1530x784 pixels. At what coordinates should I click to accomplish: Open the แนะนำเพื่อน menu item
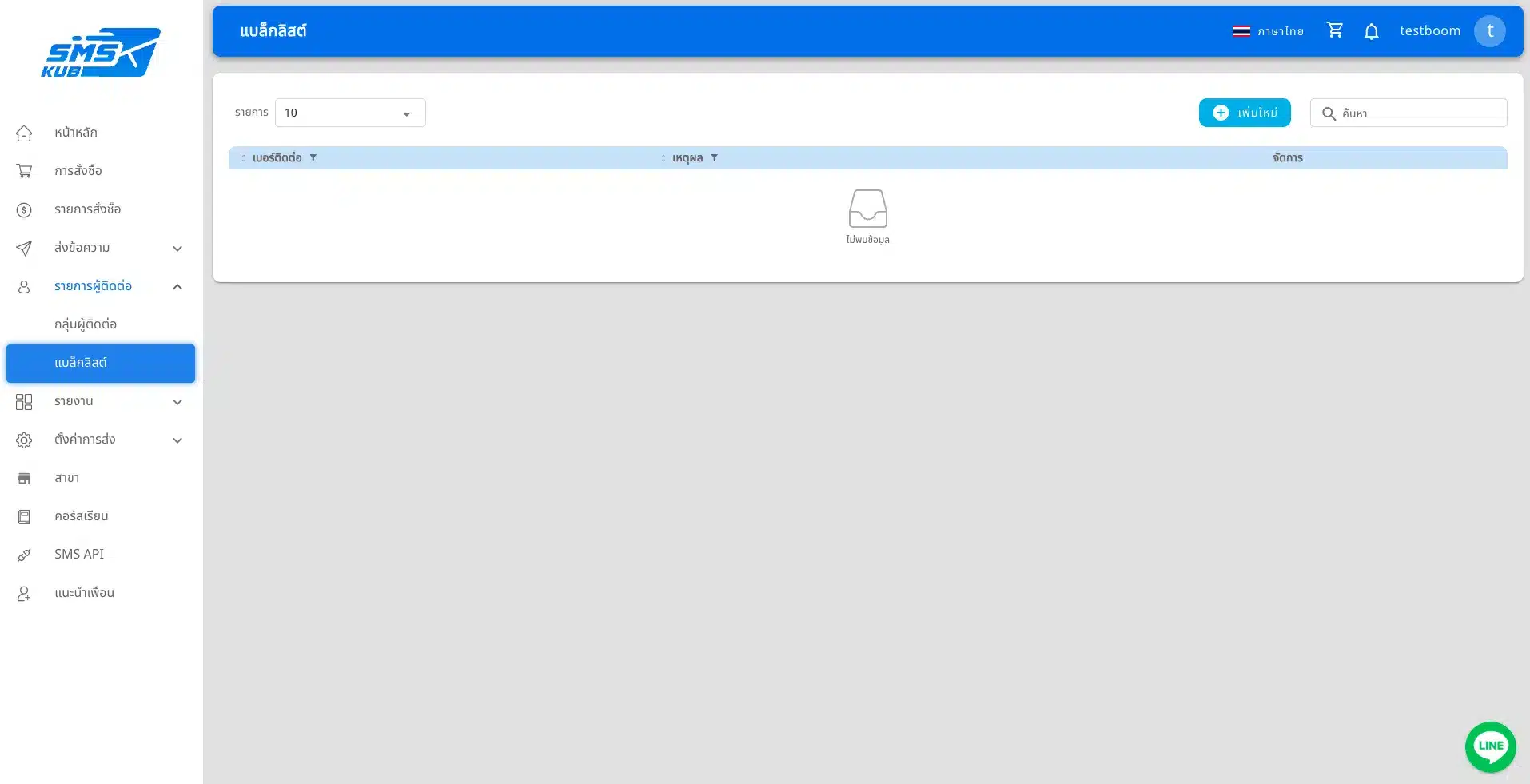pos(84,593)
